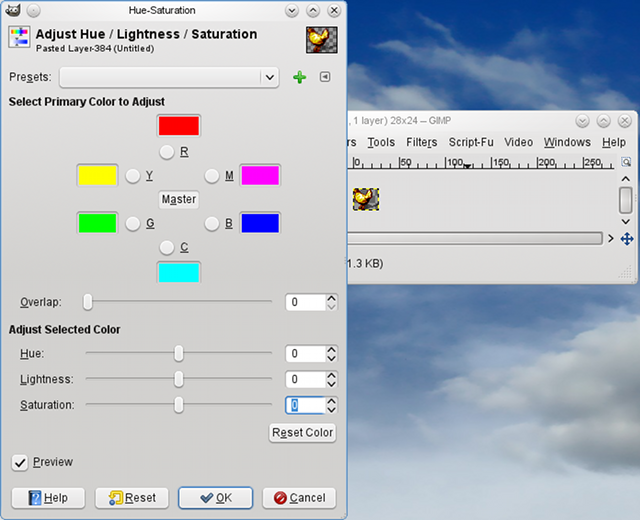
Task: Select the Red primary color radio button
Action: tap(167, 152)
